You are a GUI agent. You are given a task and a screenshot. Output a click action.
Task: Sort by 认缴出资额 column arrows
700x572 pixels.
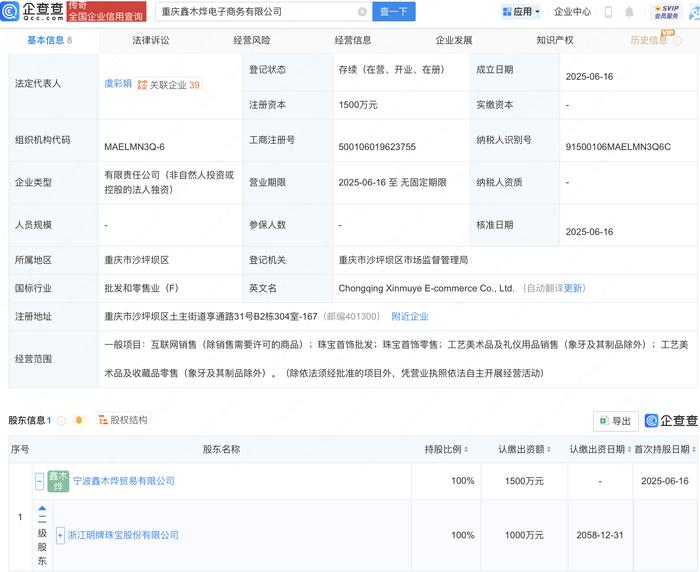(x=549, y=449)
